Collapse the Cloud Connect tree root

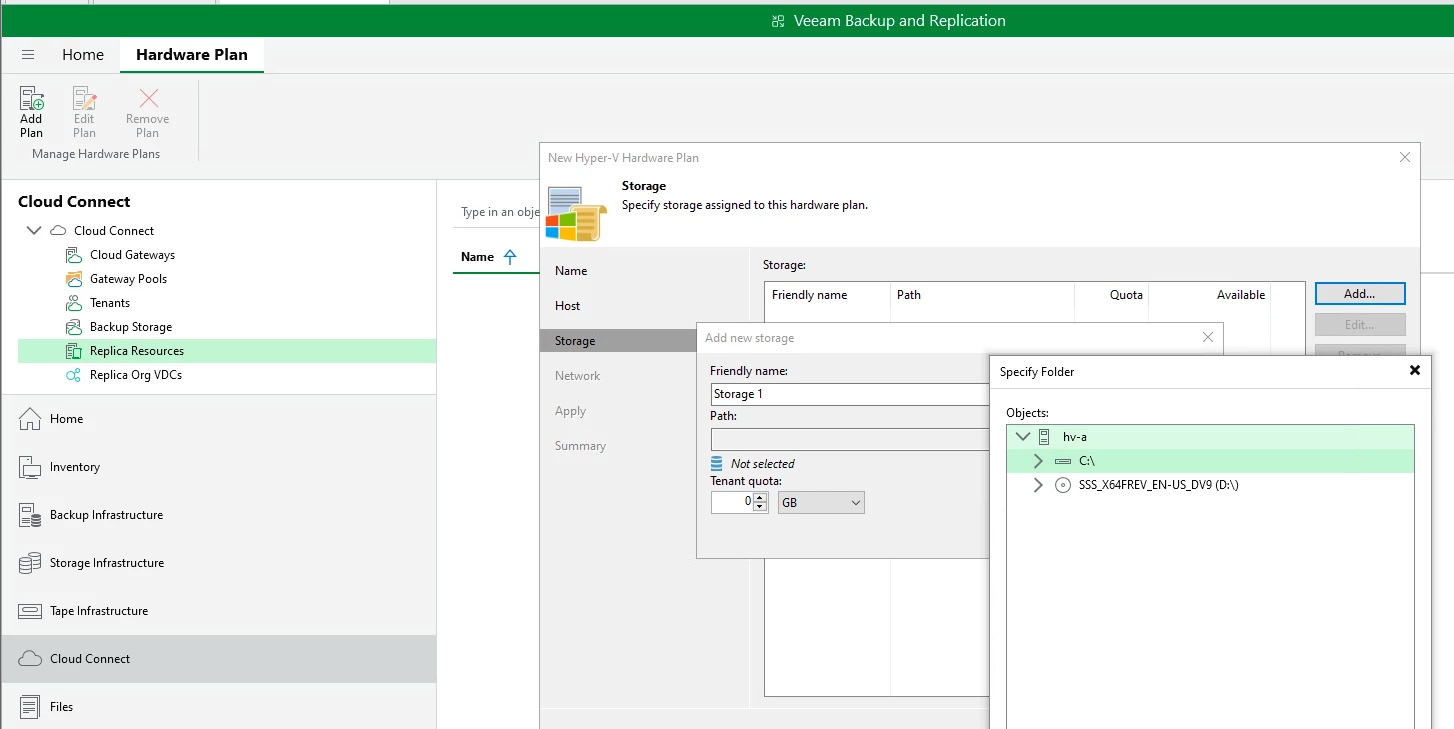(34, 231)
